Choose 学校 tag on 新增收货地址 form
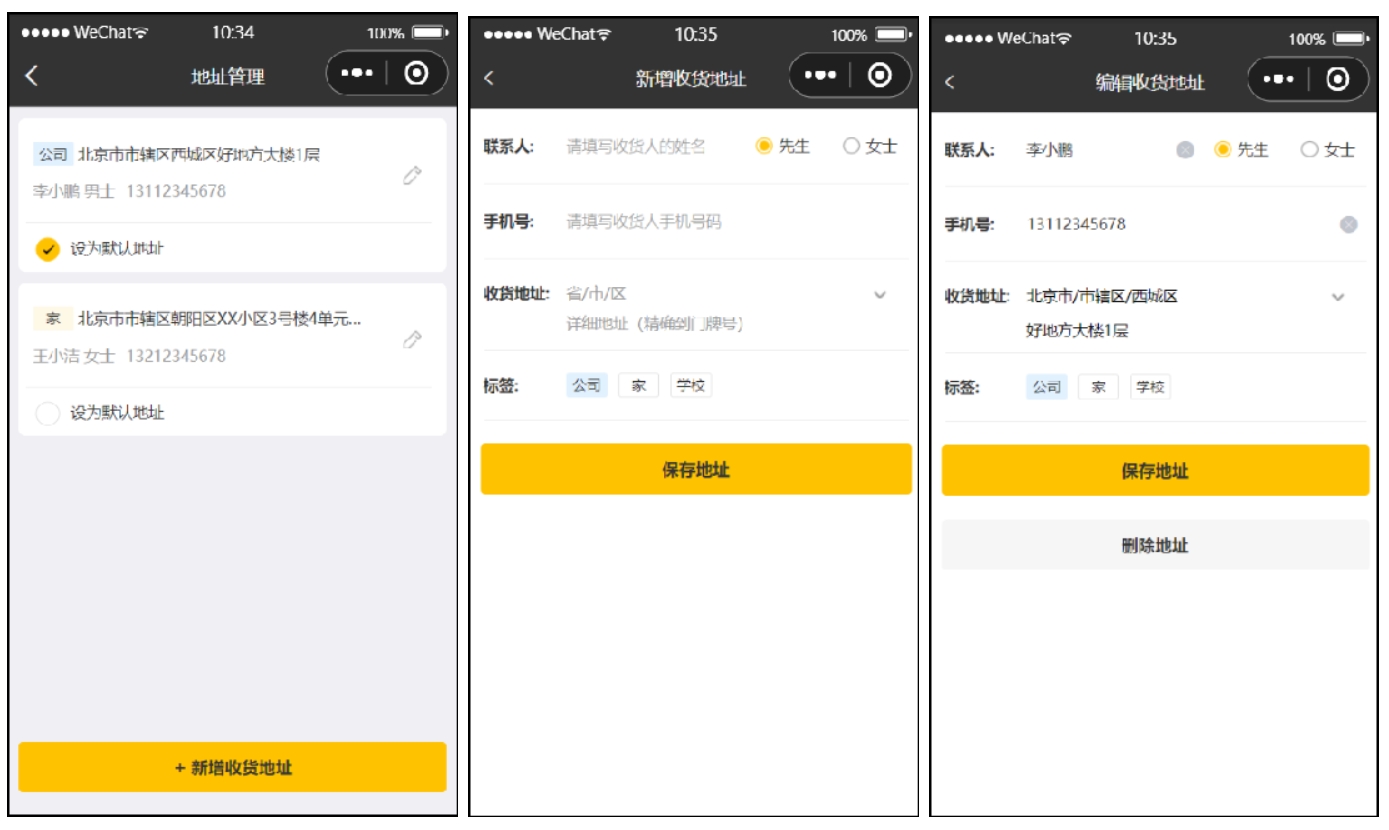Viewport: 1389px width, 830px height. [x=691, y=386]
